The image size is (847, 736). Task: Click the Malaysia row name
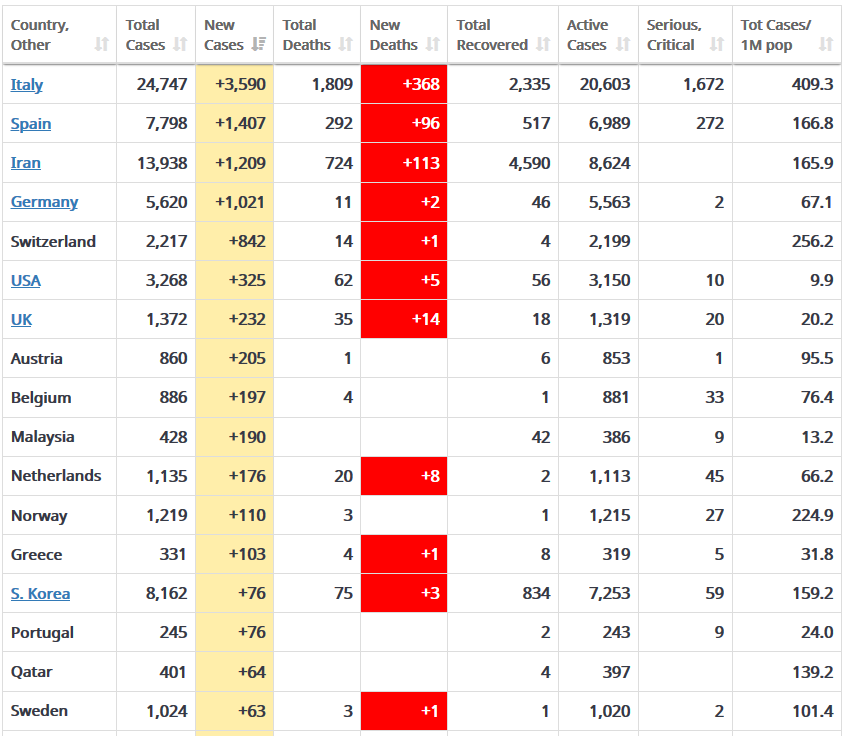tap(42, 437)
